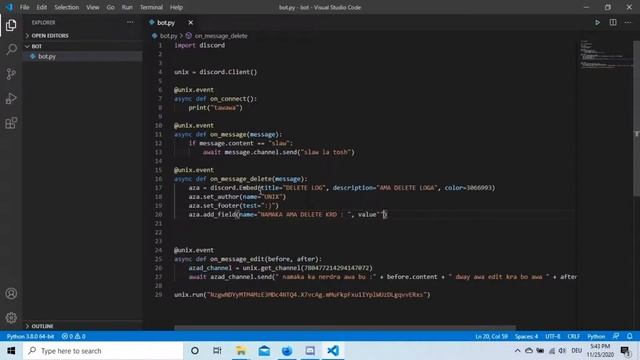Open Firefox on taskbar
Viewport: 640px width, 360px height.
coord(287,351)
